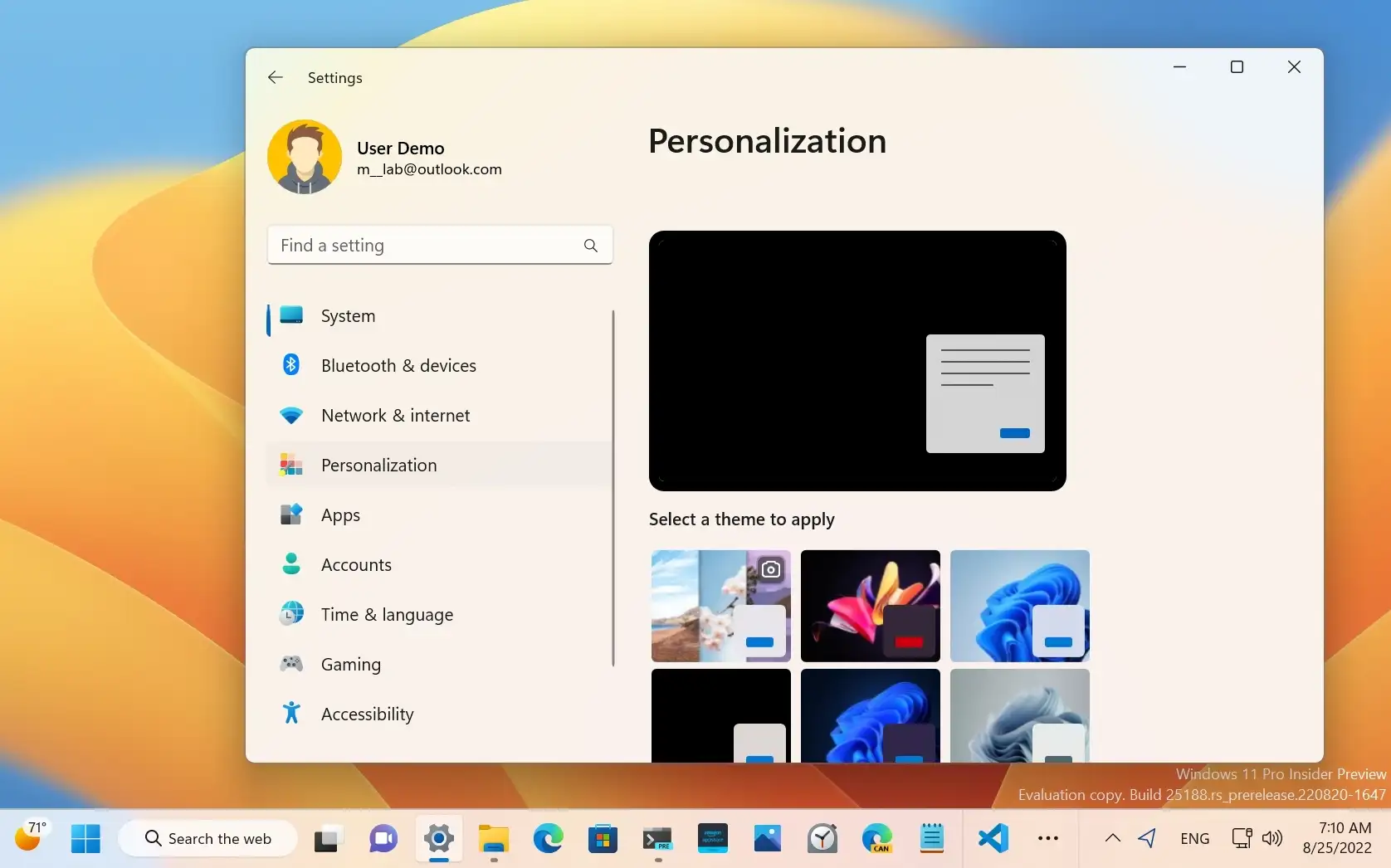
Task: Launch Visual Studio Code from the taskbar
Action: point(993,840)
